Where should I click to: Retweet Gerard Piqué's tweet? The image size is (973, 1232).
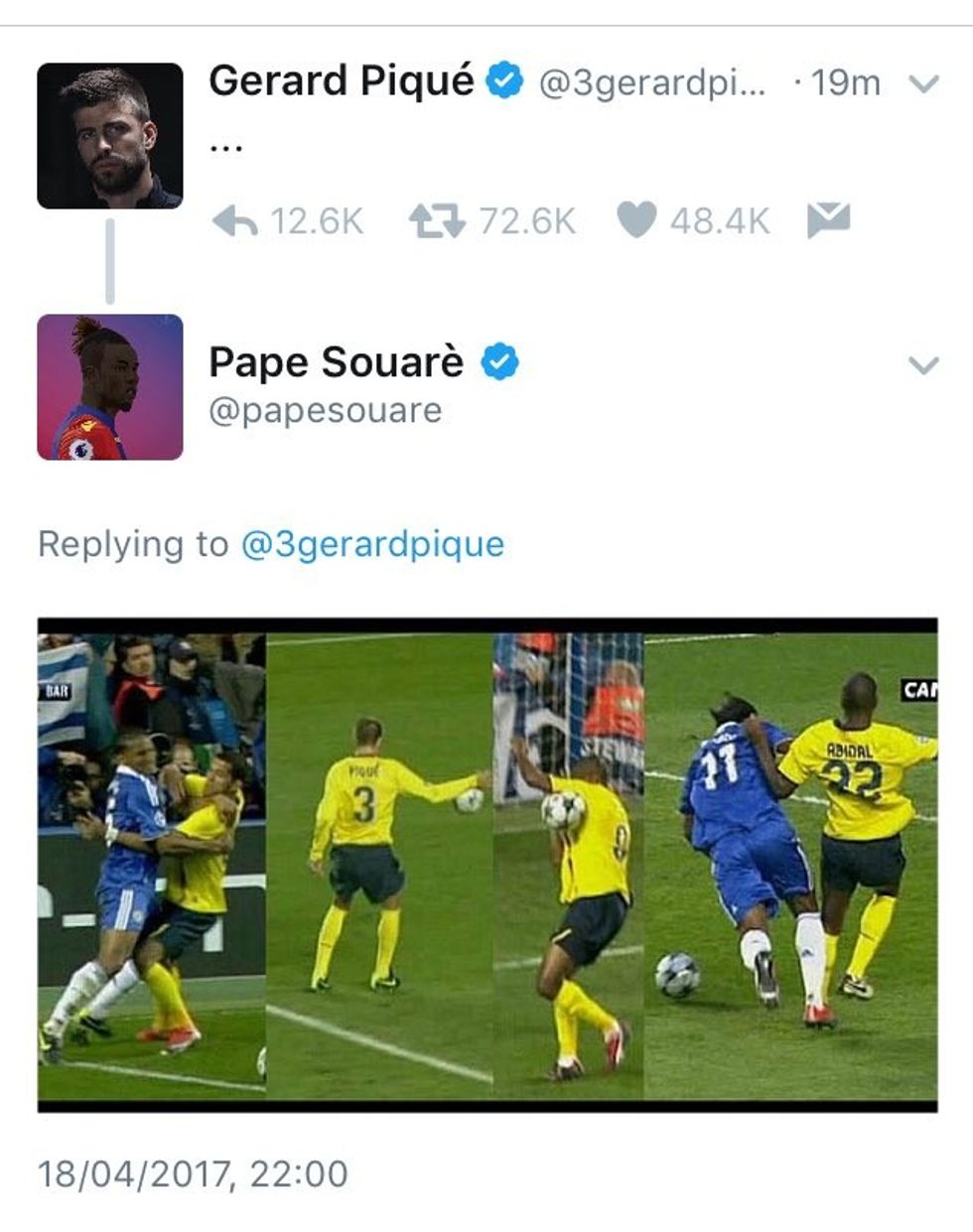pyautogui.click(x=437, y=220)
